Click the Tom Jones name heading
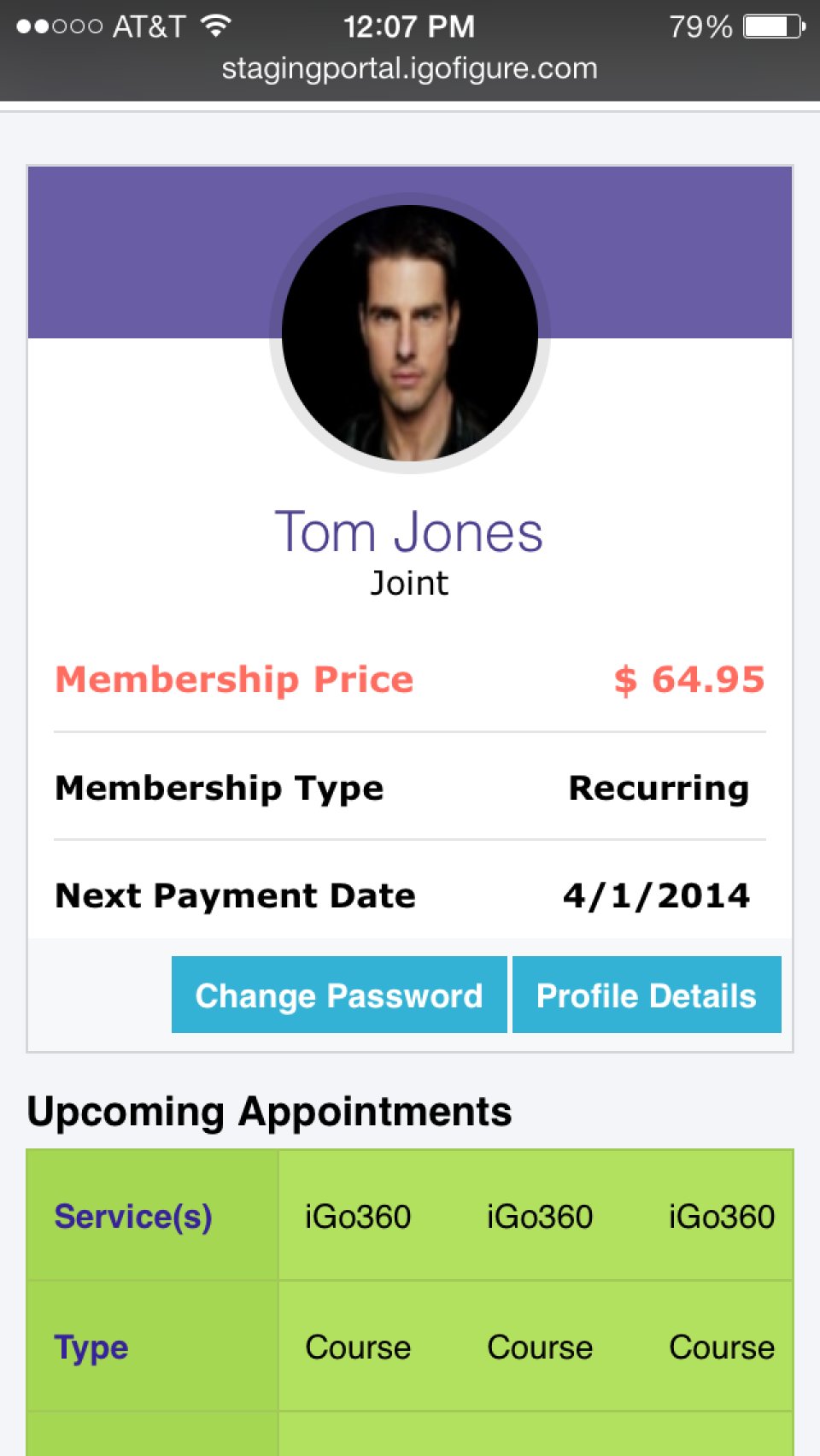The image size is (820, 1456). click(408, 532)
